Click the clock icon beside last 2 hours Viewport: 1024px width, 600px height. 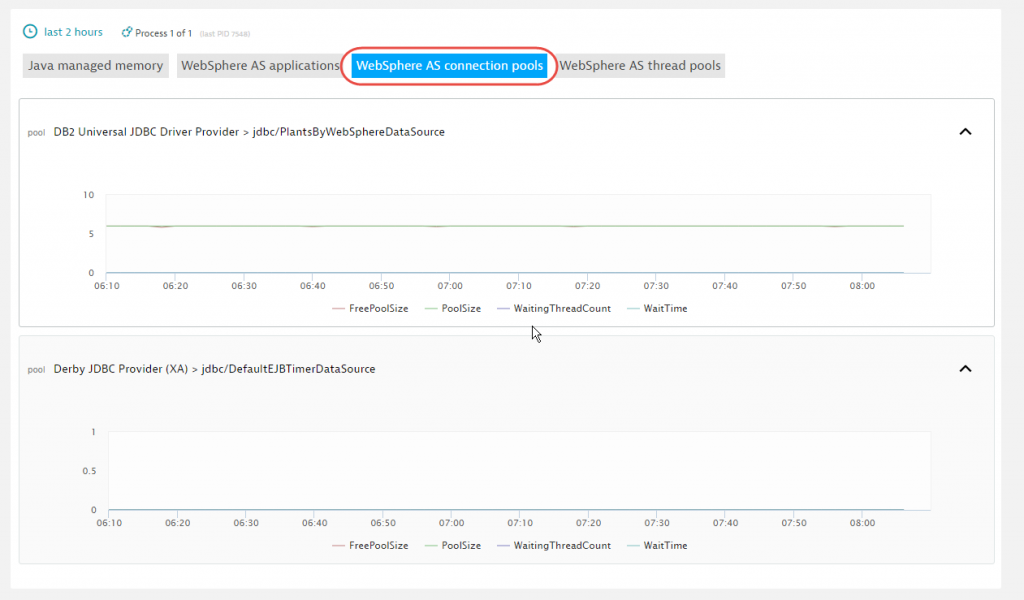tap(30, 31)
